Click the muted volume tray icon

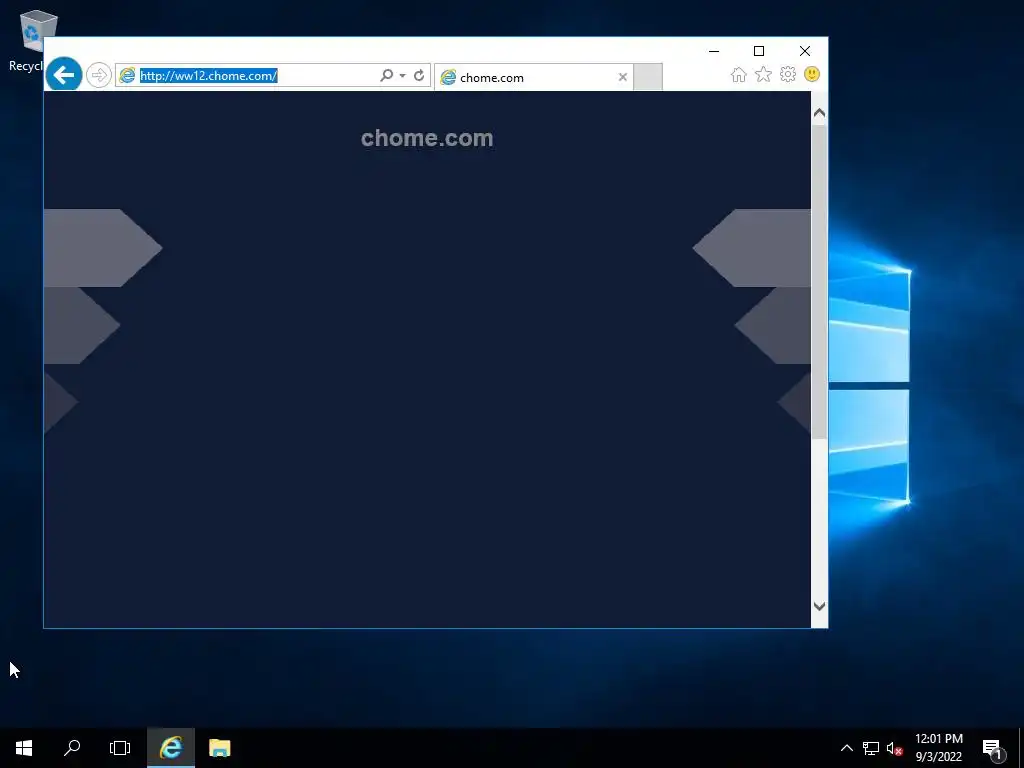click(x=894, y=748)
